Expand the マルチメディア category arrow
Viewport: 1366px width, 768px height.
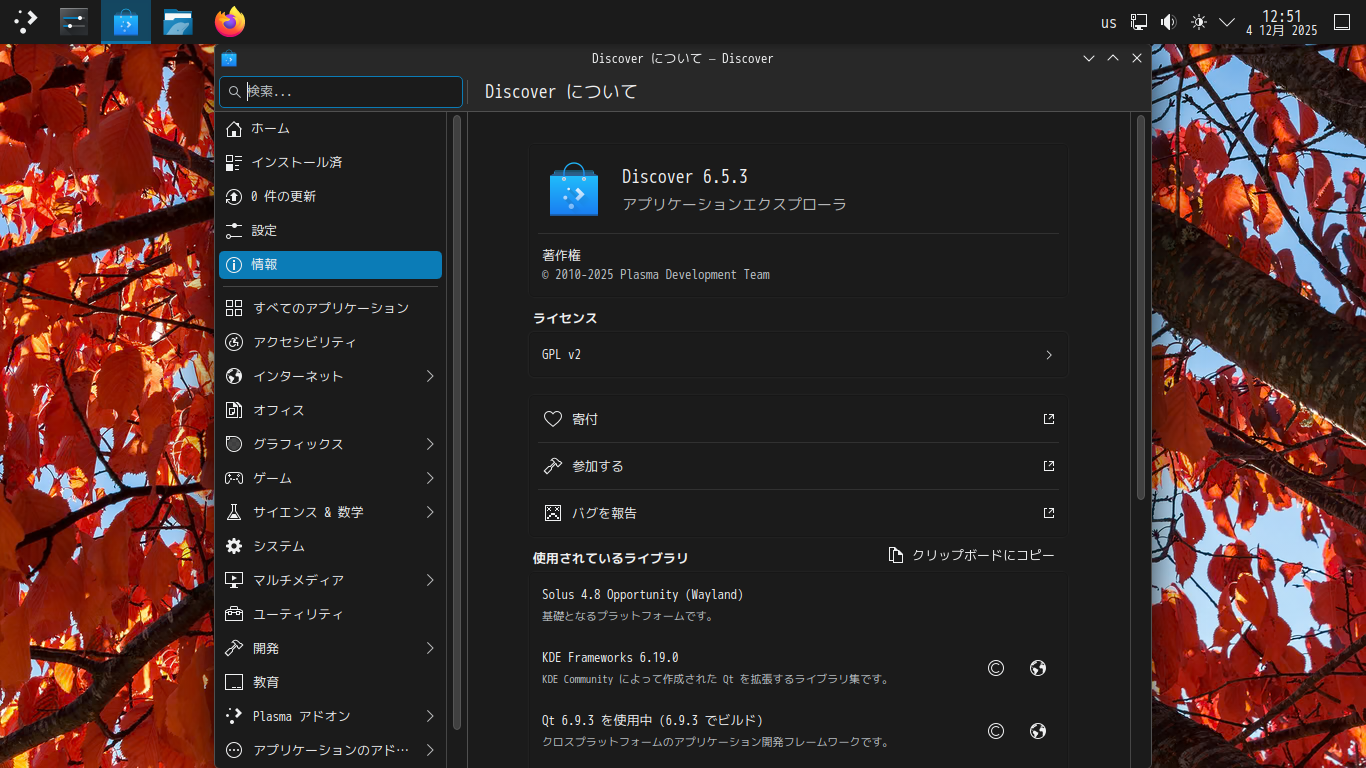pyautogui.click(x=430, y=580)
